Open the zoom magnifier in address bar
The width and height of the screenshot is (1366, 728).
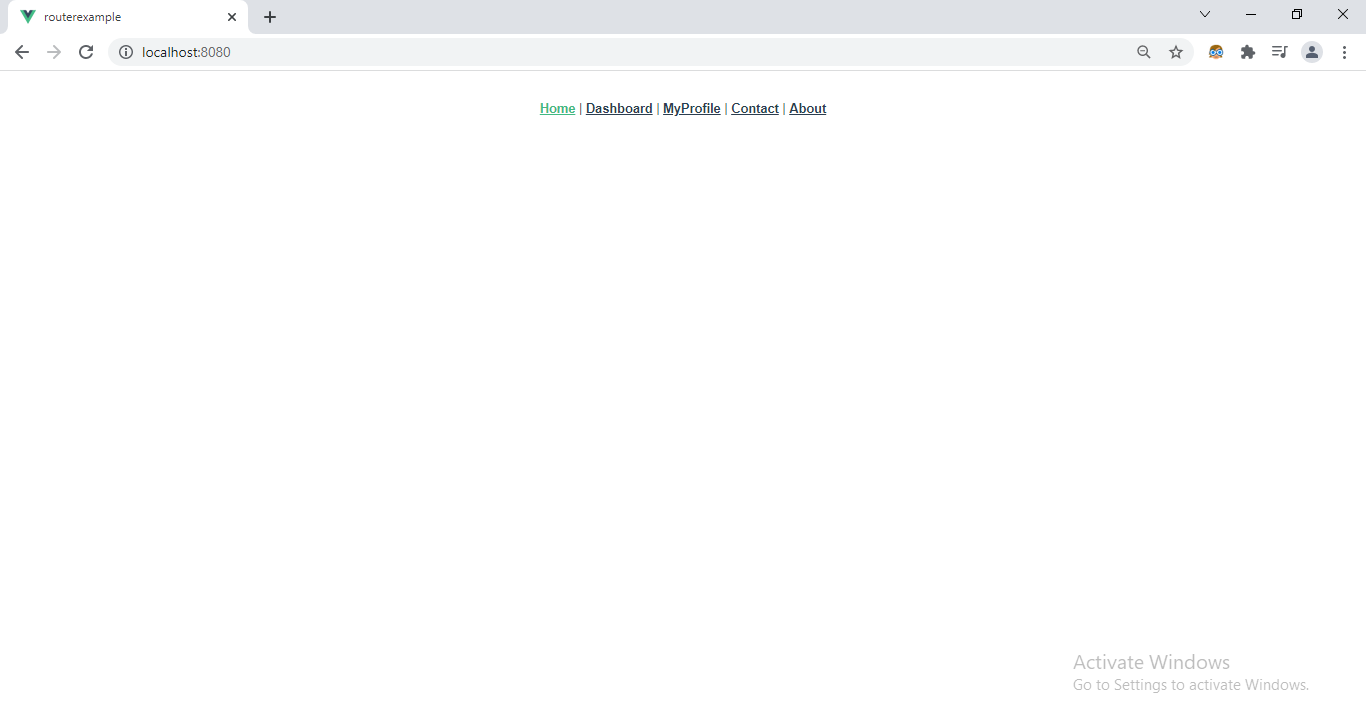pyautogui.click(x=1144, y=52)
